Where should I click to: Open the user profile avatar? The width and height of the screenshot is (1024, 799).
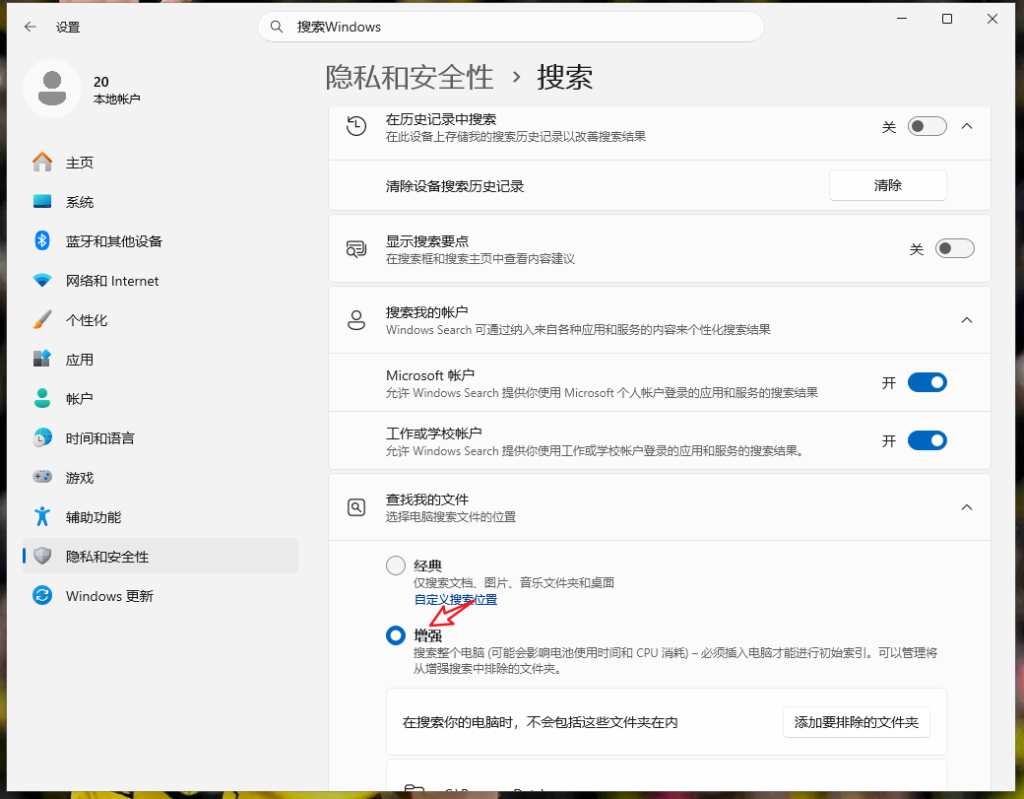pyautogui.click(x=52, y=89)
